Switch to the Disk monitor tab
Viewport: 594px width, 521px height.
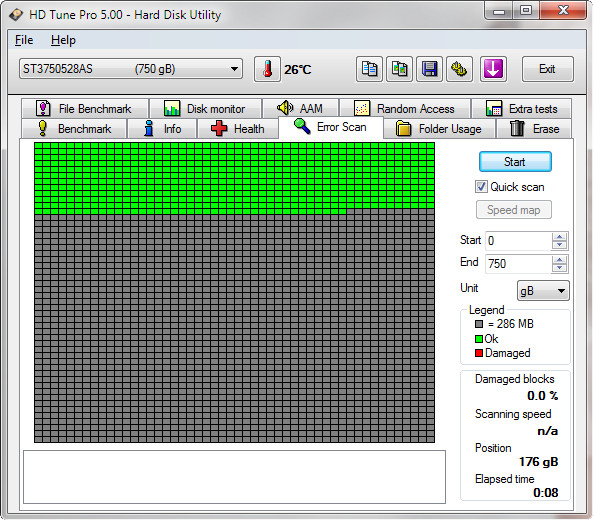point(205,109)
